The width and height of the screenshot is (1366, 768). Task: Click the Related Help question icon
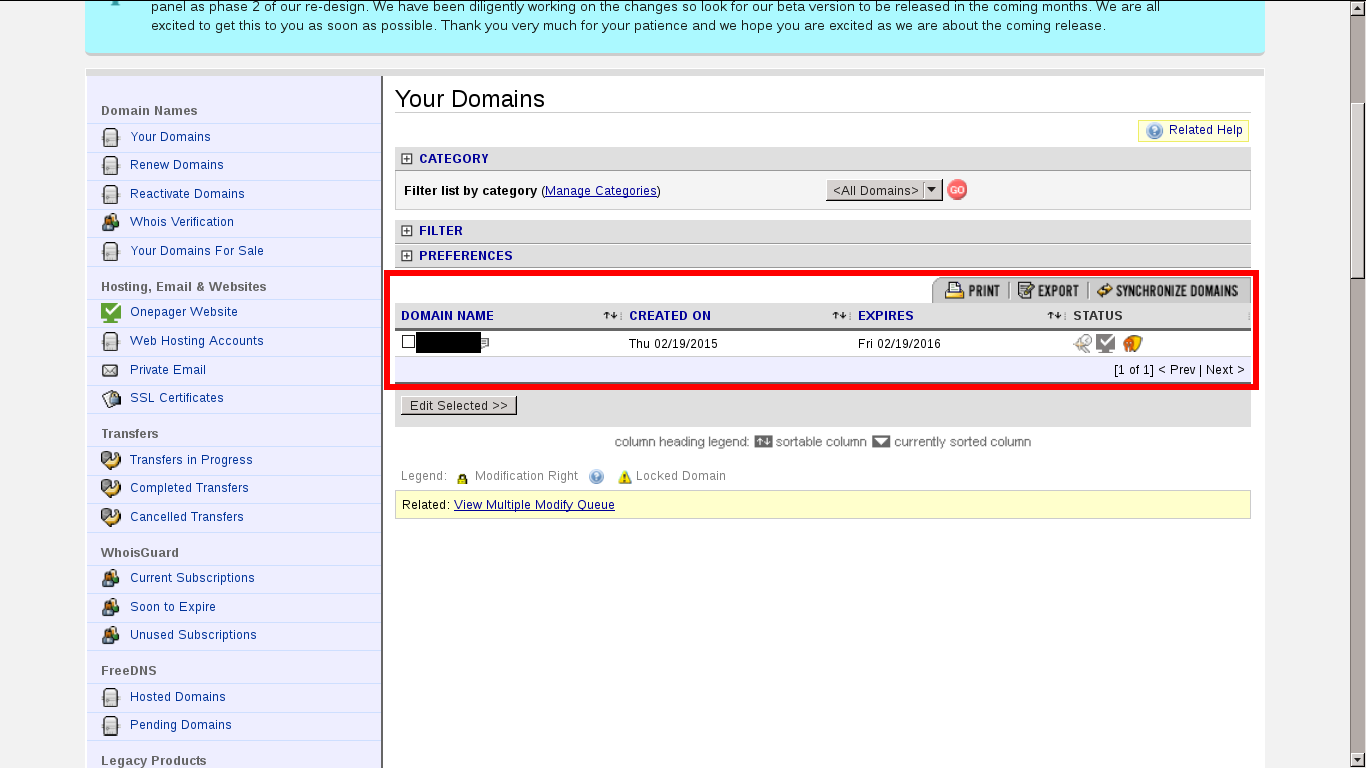(x=1154, y=131)
